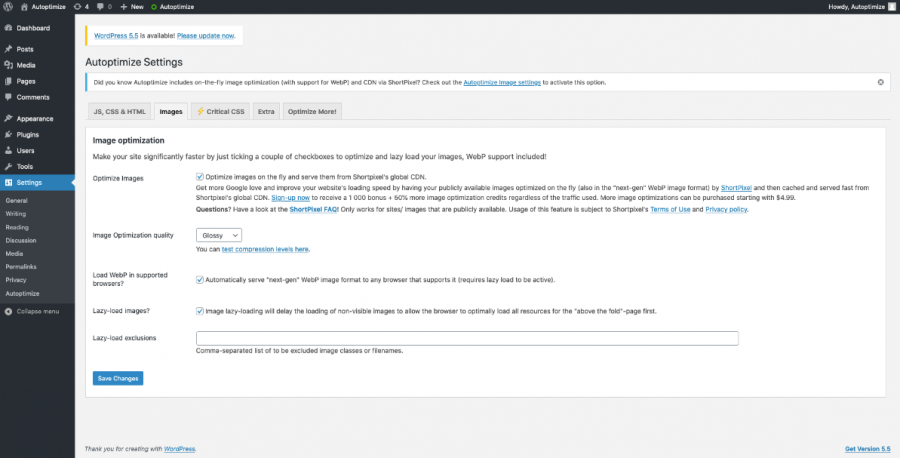Open the ShortPixel FAQ link
Viewport: 900px width, 458px height.
tap(313, 209)
